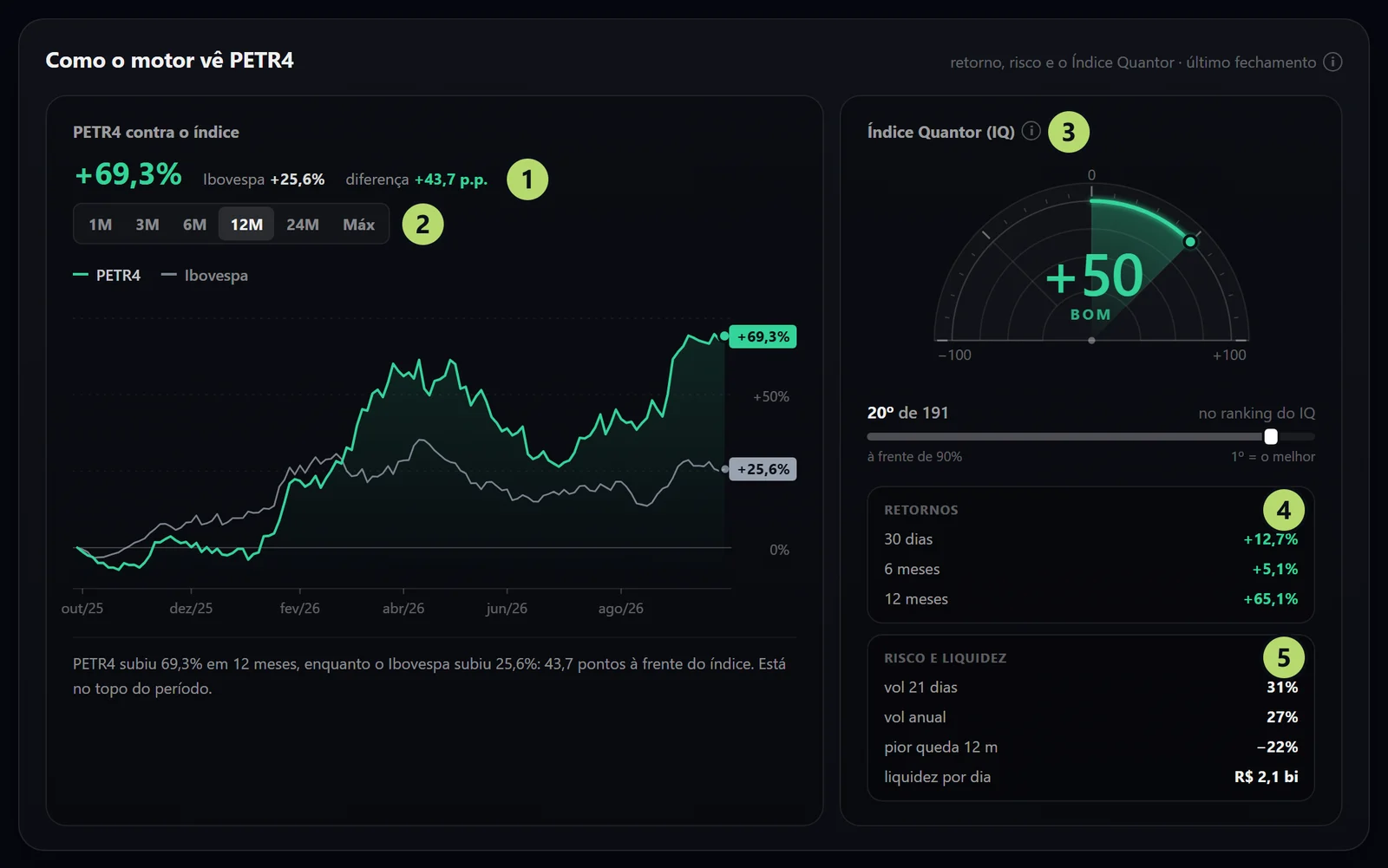This screenshot has width=1388, height=868.
Task: Click the +50 IQ score in the gauge
Action: pos(1094,277)
